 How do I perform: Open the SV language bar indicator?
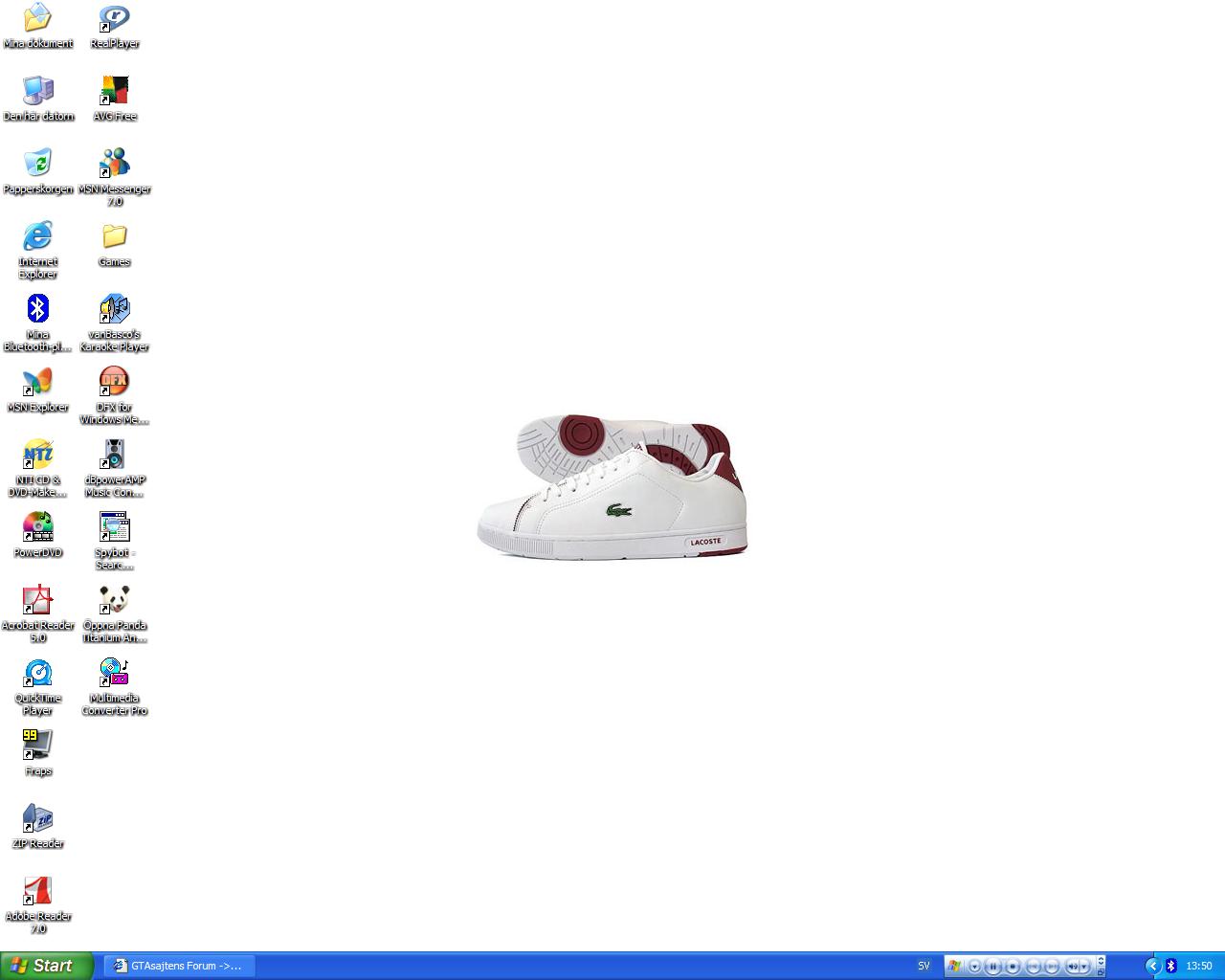[x=924, y=966]
